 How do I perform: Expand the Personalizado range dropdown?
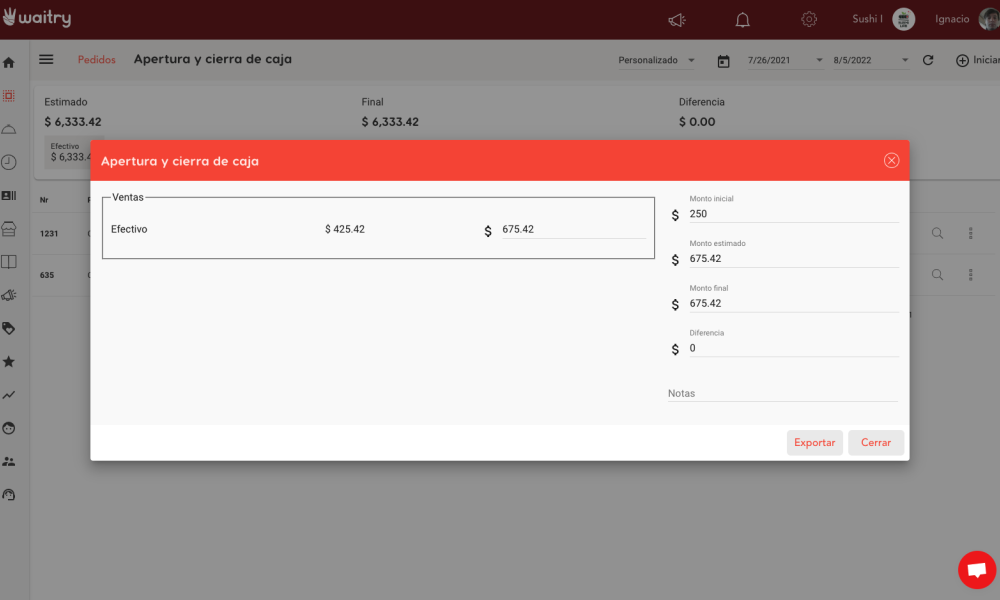pyautogui.click(x=656, y=61)
